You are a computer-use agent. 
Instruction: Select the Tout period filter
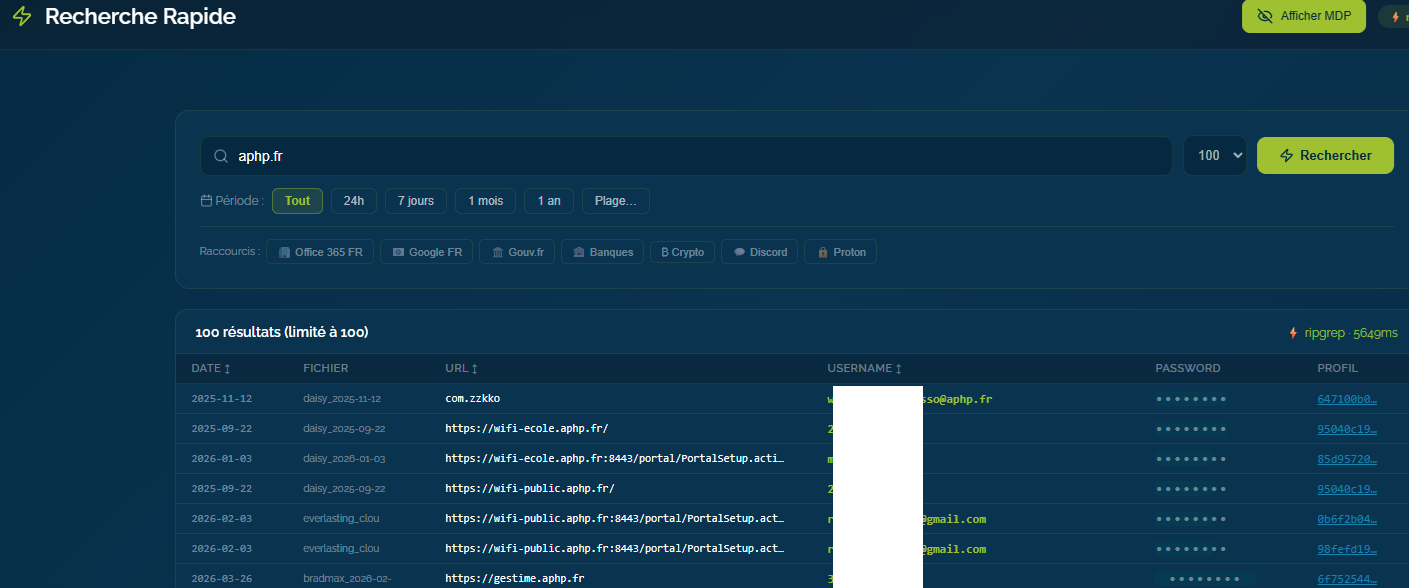pyautogui.click(x=297, y=201)
